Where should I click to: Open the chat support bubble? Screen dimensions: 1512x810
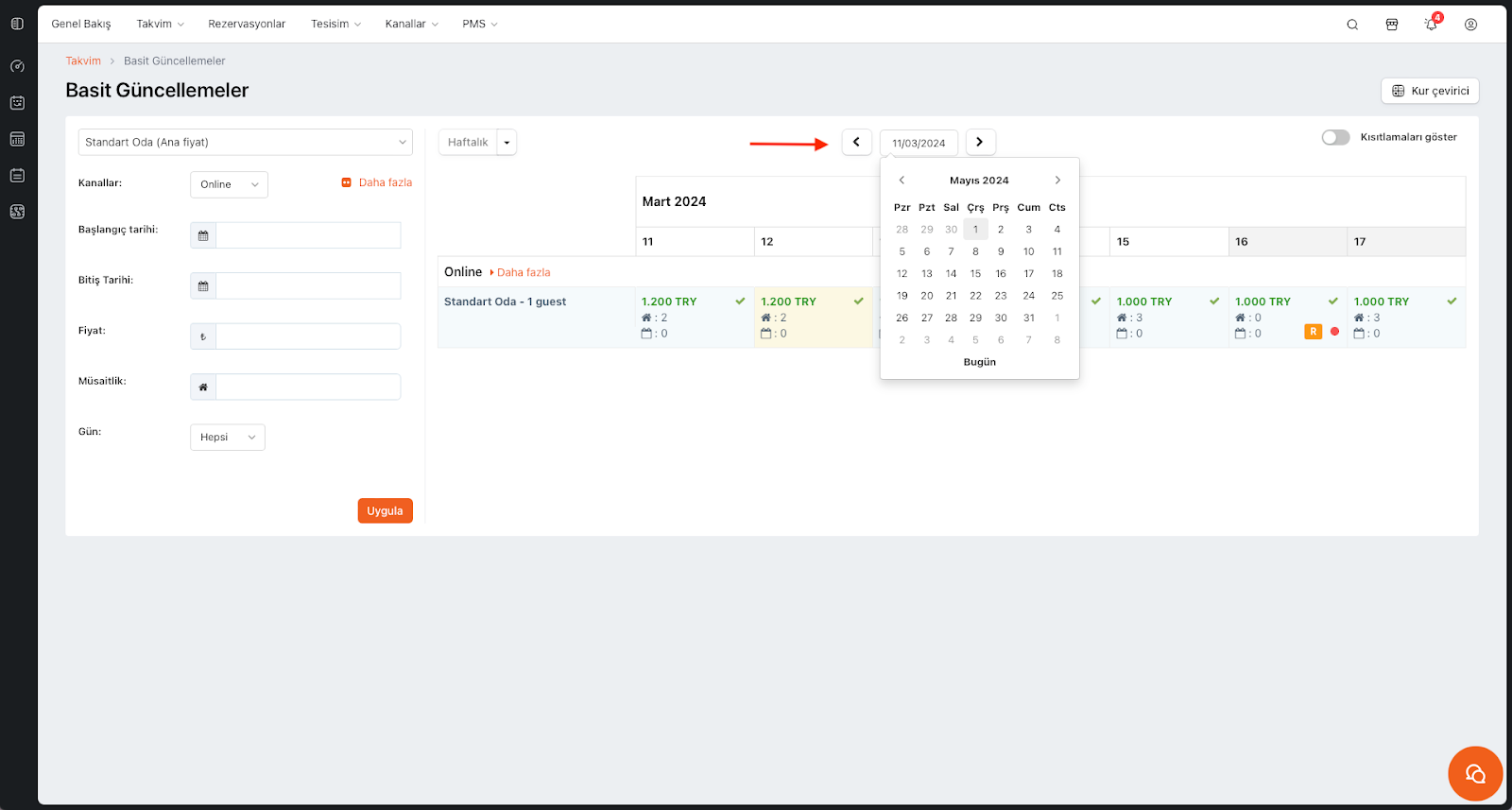(1474, 774)
